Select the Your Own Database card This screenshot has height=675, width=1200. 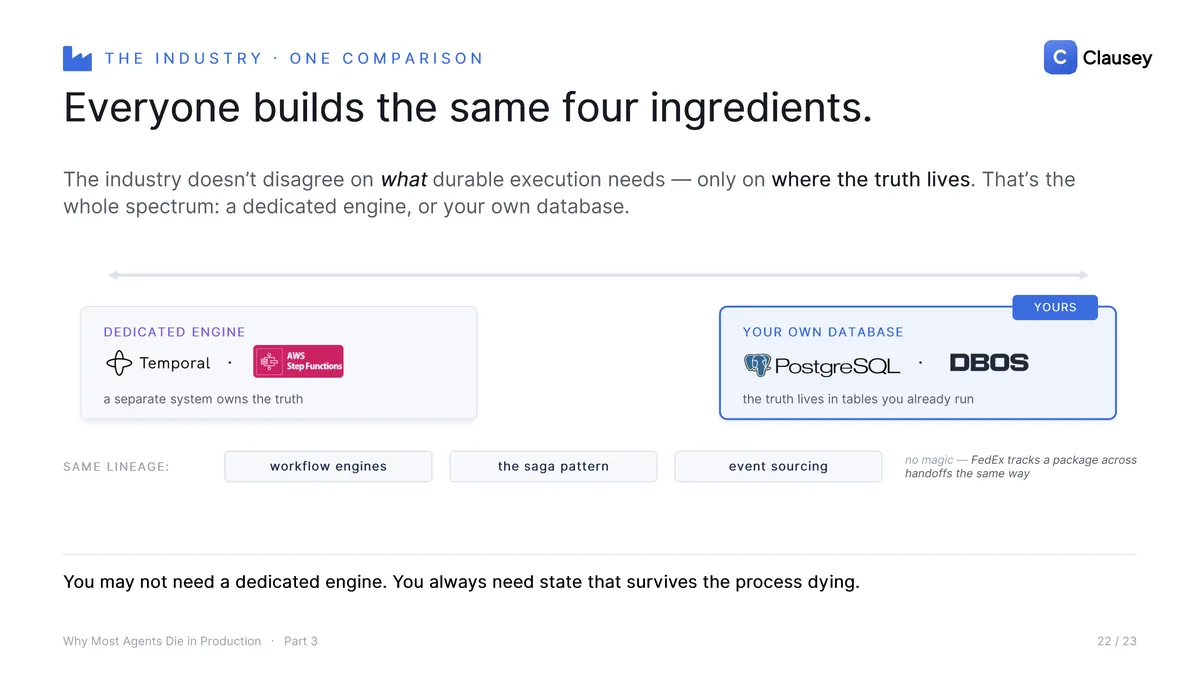[917, 362]
